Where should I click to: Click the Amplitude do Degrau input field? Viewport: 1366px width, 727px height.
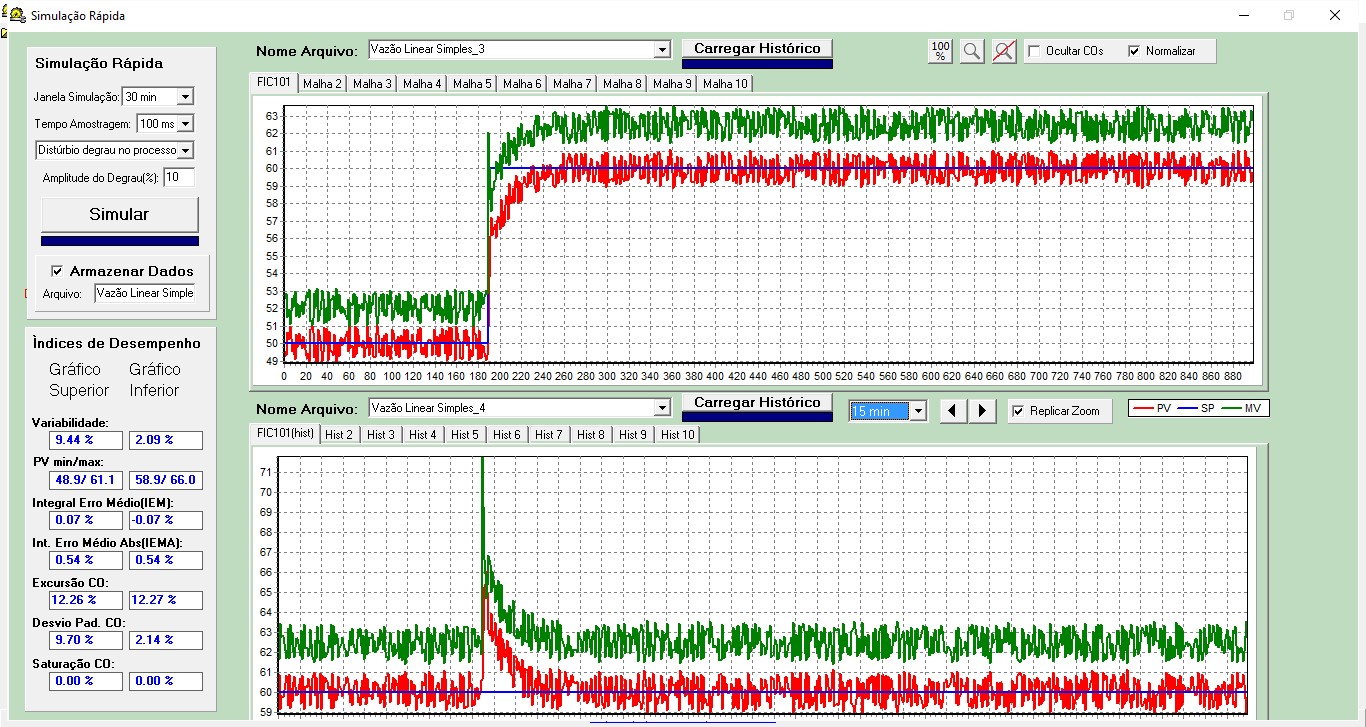coord(179,177)
